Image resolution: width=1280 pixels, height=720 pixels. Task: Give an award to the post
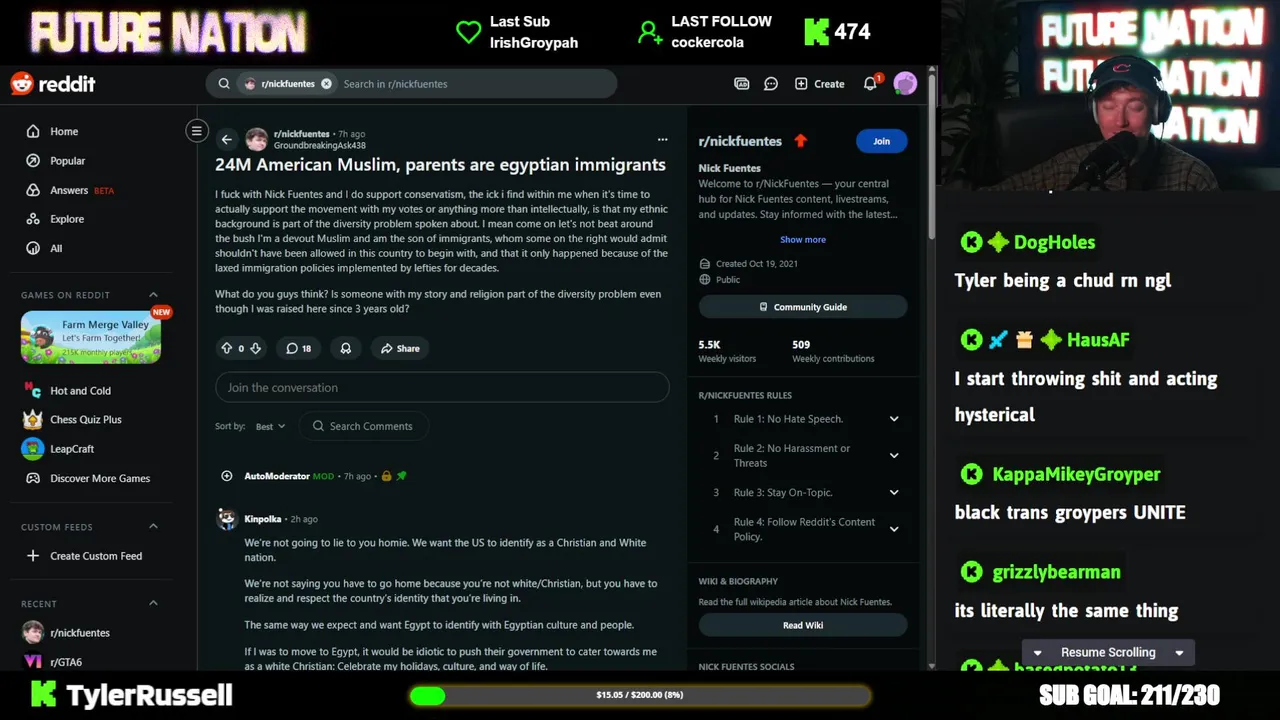pos(346,348)
